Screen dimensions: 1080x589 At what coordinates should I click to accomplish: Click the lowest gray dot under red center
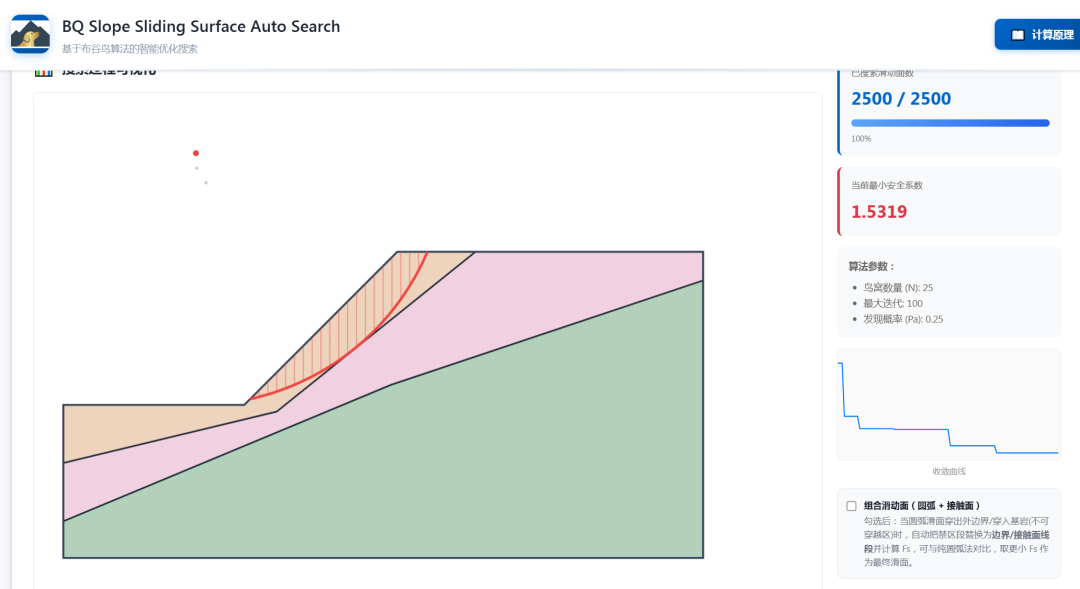pyautogui.click(x=206, y=183)
